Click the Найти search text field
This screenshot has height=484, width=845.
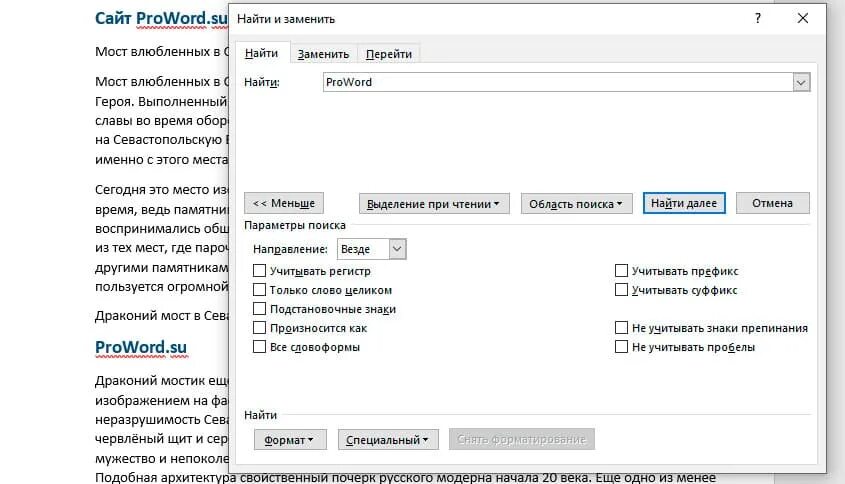point(558,82)
